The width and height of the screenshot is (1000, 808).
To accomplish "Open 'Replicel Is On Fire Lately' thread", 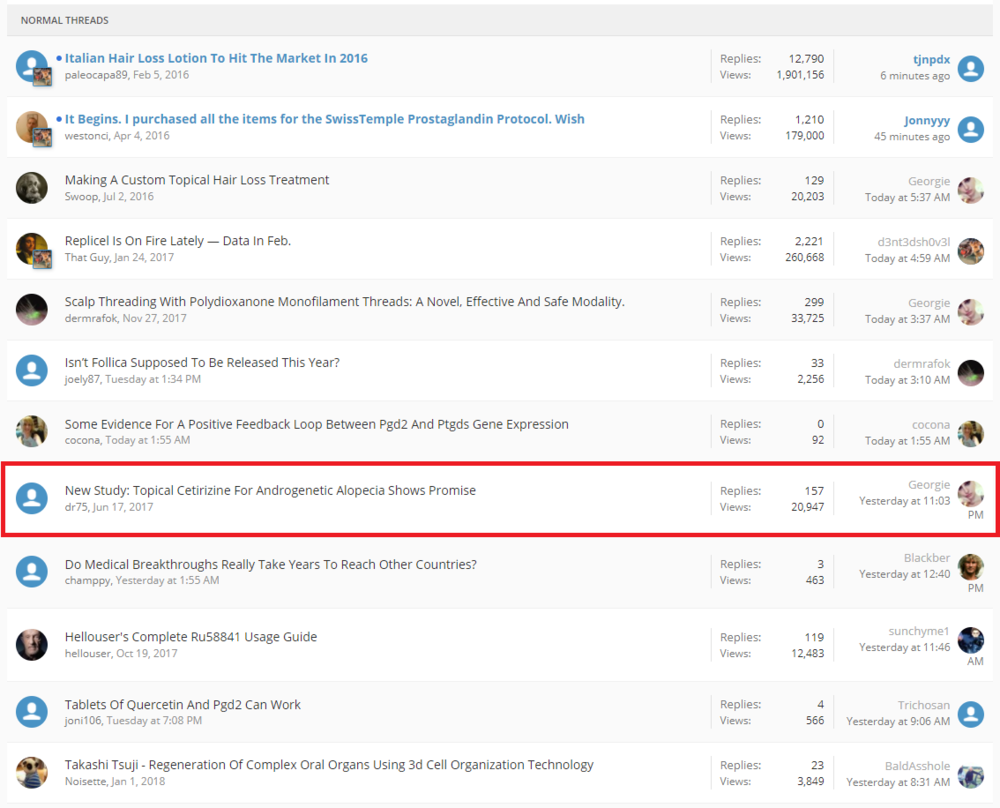I will [178, 241].
